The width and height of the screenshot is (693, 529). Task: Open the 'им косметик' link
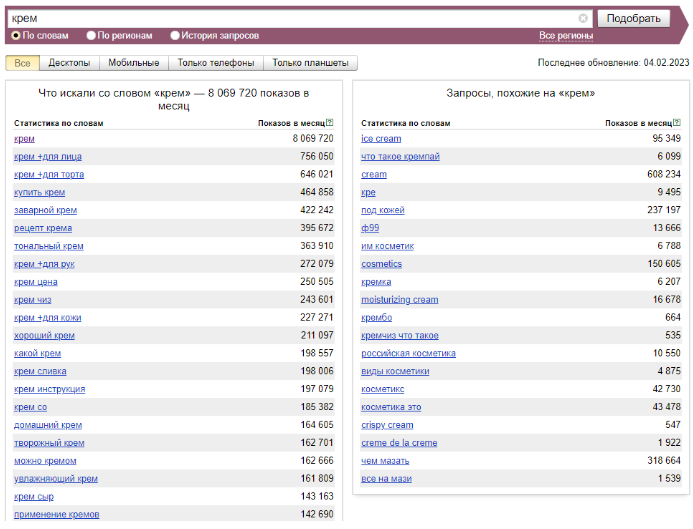[x=388, y=246]
